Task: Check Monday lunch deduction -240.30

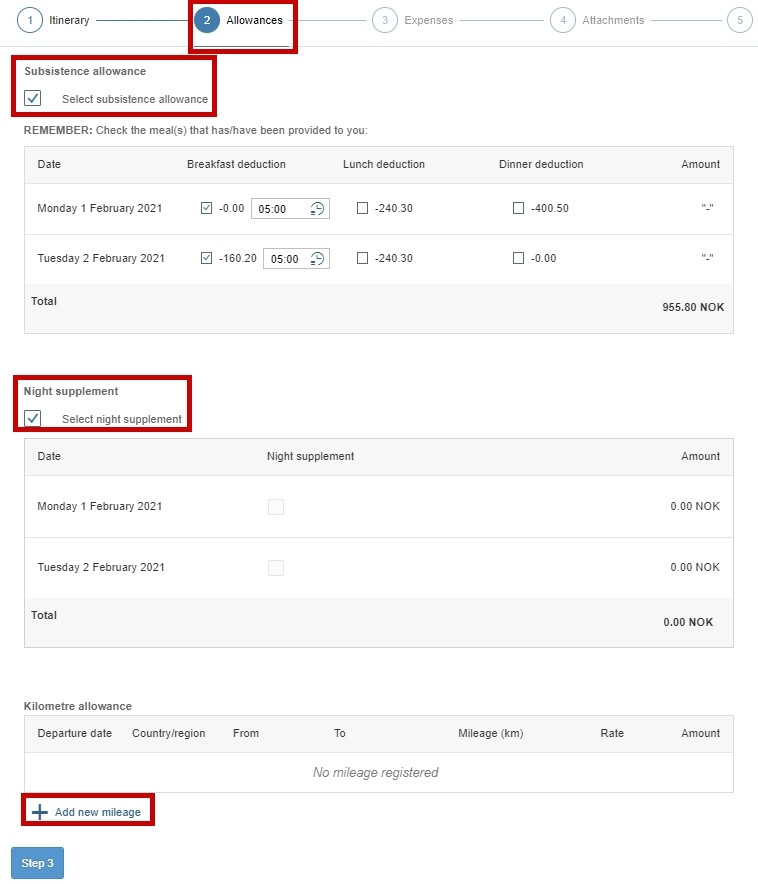Action: (x=362, y=208)
